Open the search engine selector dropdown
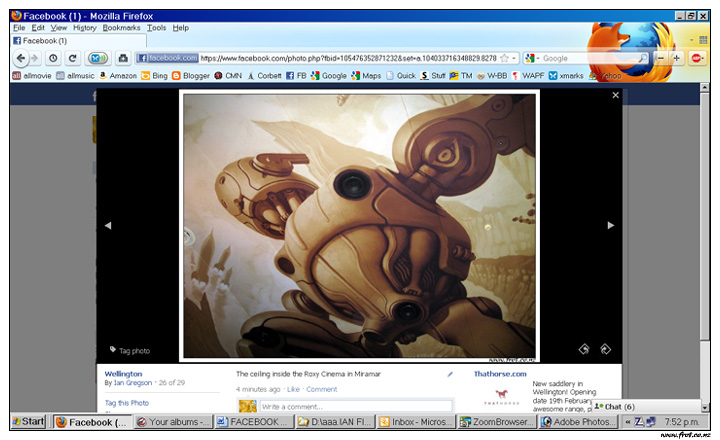This screenshot has width=720, height=440. pyautogui.click(x=532, y=58)
